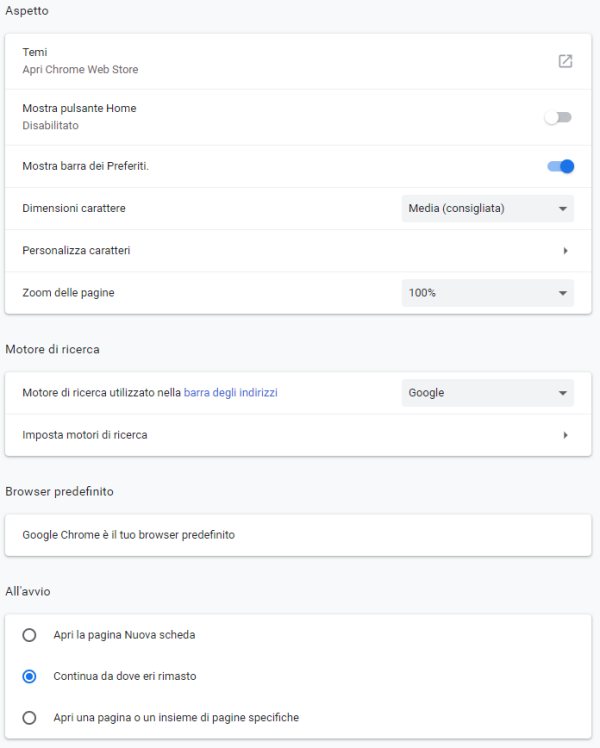Screen dimensions: 600x748
Task: Disable the Mostra barra dei Preferiti toggle
Action: [x=561, y=166]
